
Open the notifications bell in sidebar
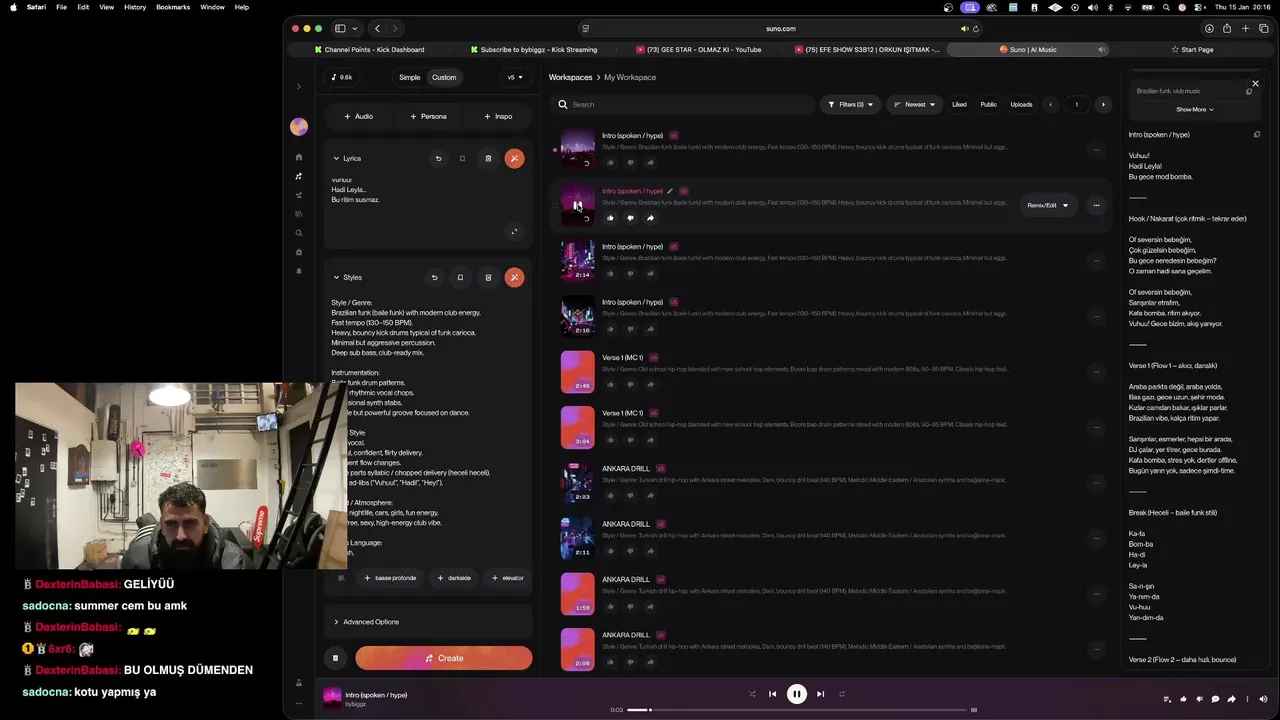(298, 271)
